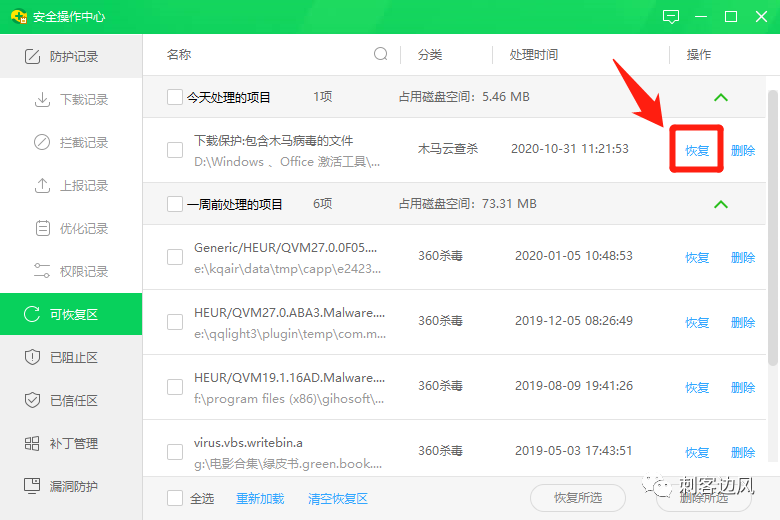The width and height of the screenshot is (780, 520).
Task: Restore the HEUR/QVM27.0.ABA3.Malware item
Action: point(697,322)
